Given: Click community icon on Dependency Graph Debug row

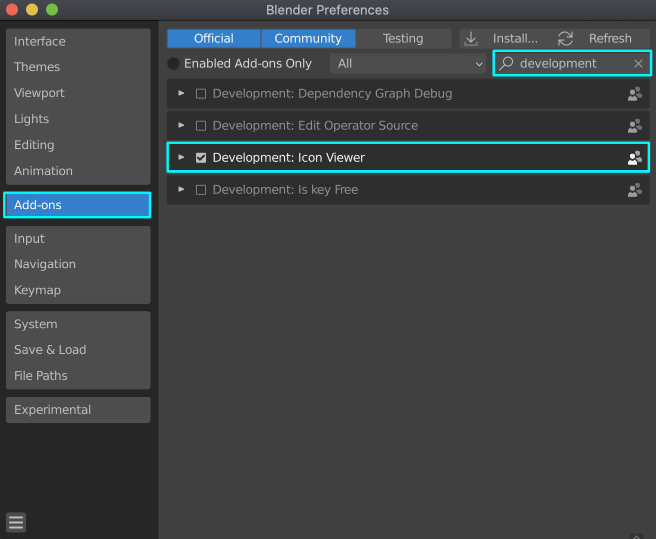Looking at the screenshot, I should click(635, 94).
